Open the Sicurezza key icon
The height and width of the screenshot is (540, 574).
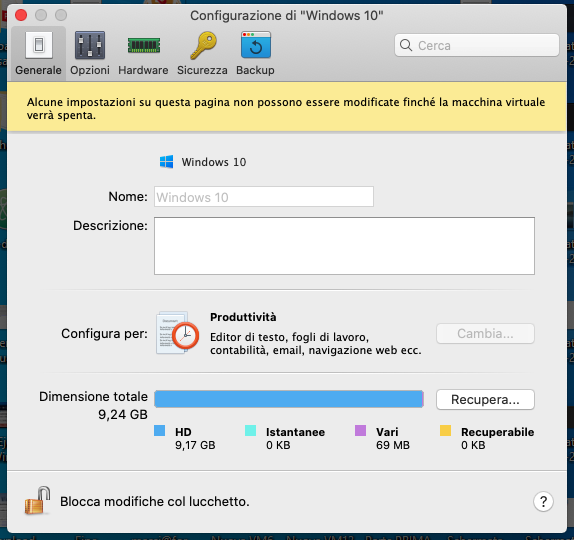[203, 45]
